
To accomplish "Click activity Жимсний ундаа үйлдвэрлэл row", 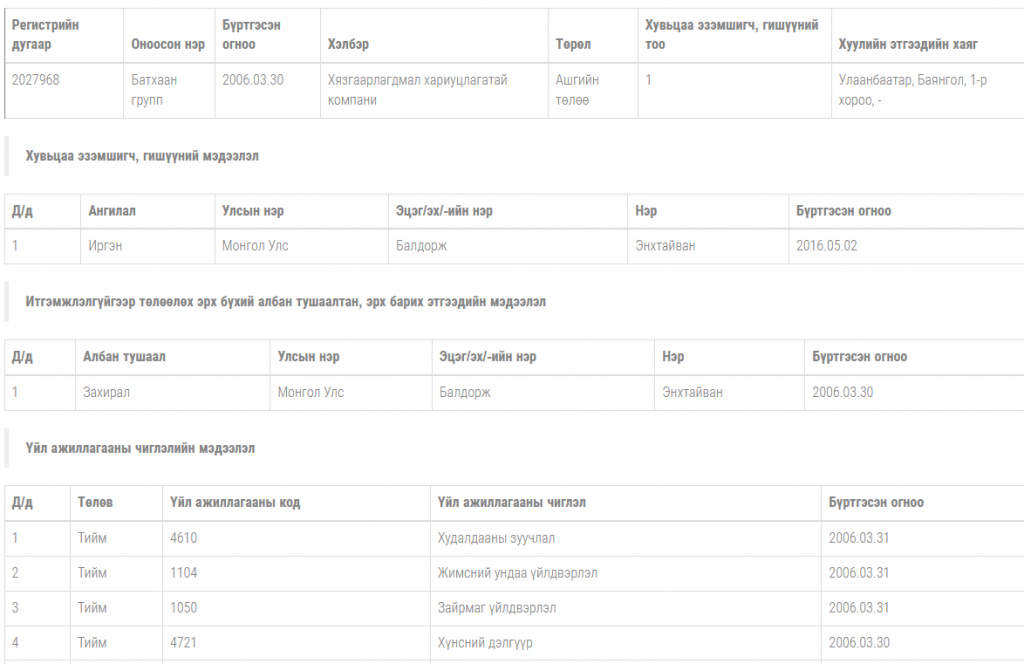I will click(x=514, y=573).
